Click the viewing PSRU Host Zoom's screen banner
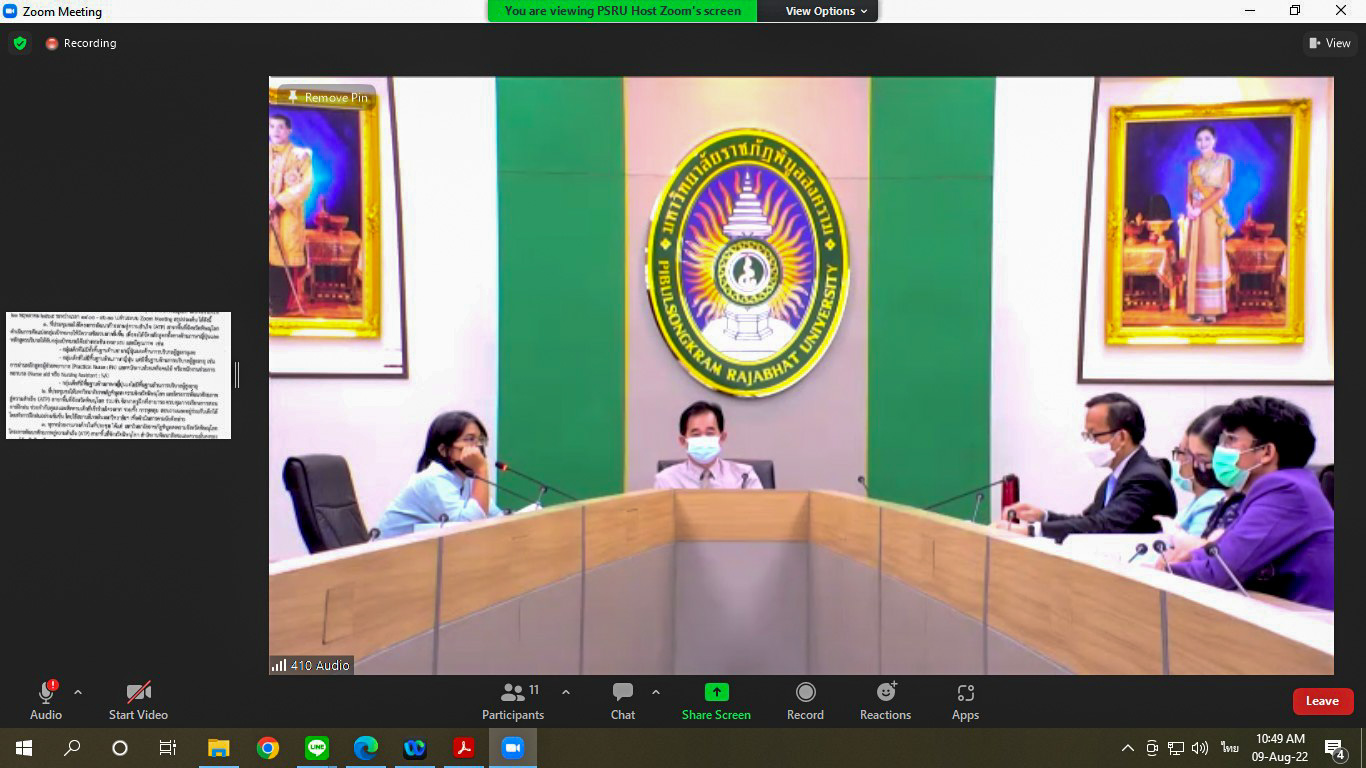Viewport: 1366px width, 768px height. (x=622, y=11)
